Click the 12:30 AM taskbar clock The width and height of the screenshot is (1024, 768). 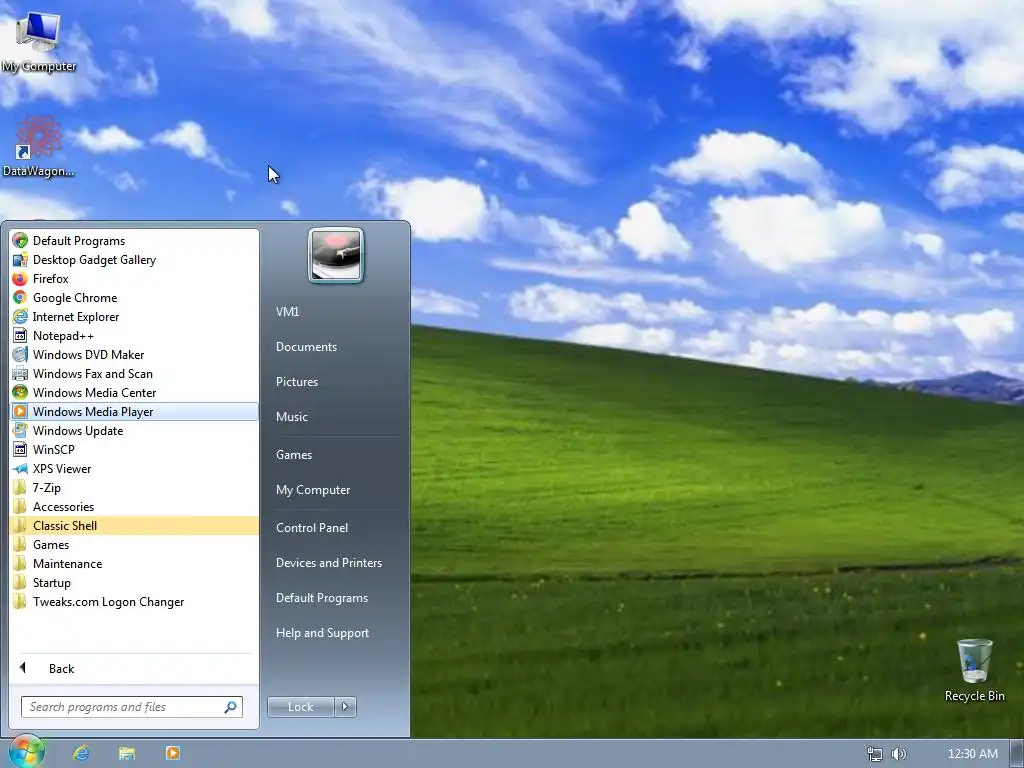click(x=972, y=754)
